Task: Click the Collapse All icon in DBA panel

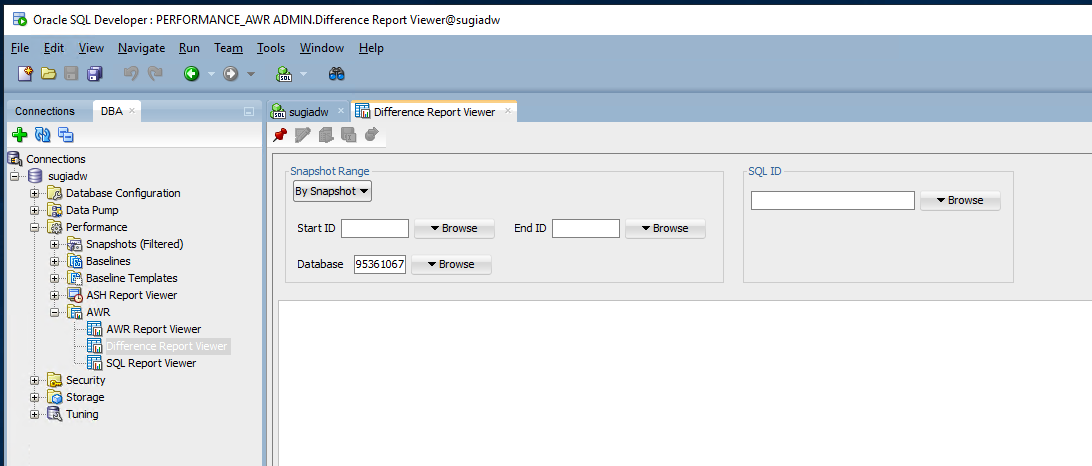Action: point(66,135)
